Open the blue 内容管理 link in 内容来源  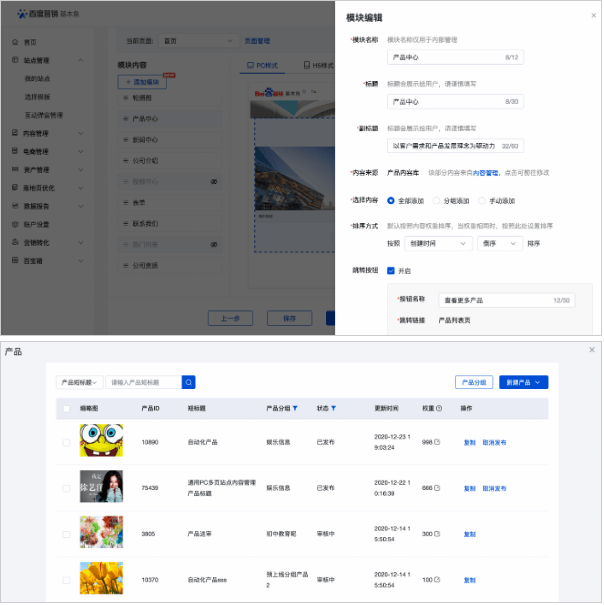(x=486, y=173)
